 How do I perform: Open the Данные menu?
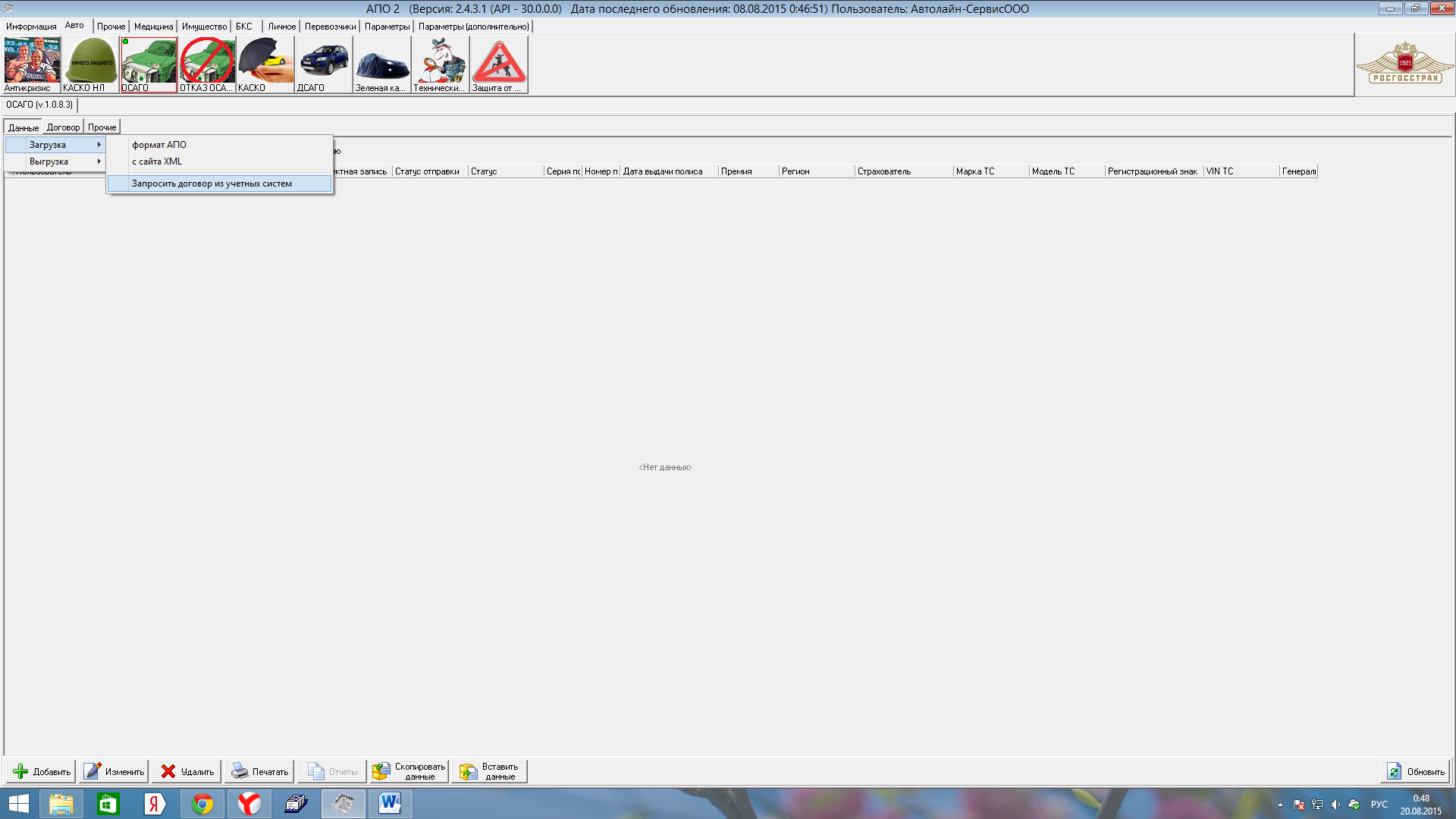(x=24, y=127)
